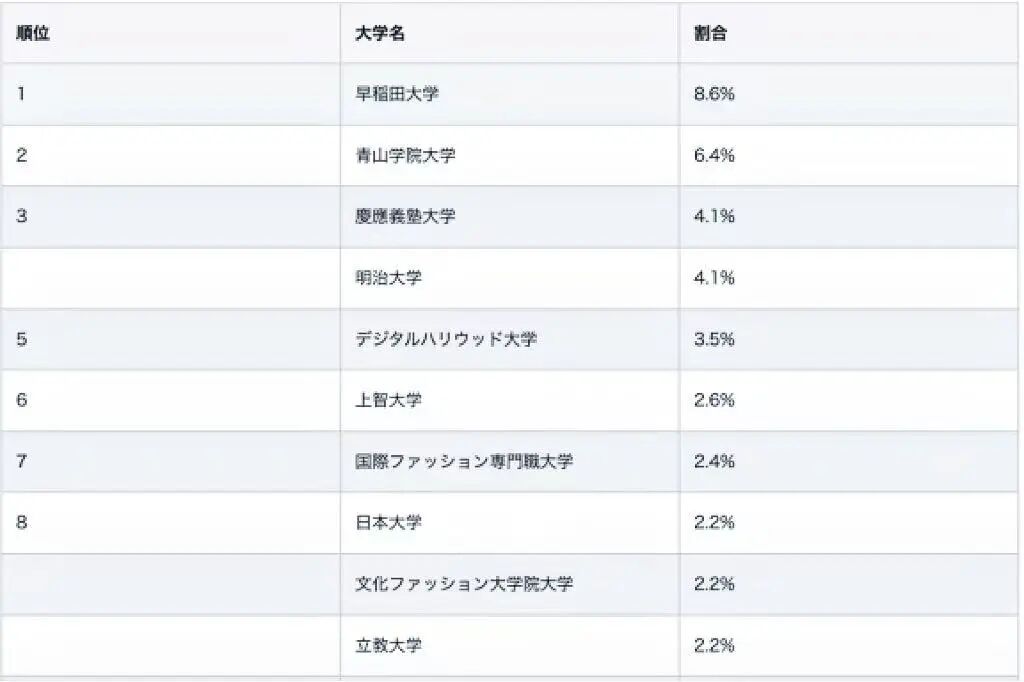
Task: Select the 青山学院大学 cell
Action: pyautogui.click(x=405, y=155)
